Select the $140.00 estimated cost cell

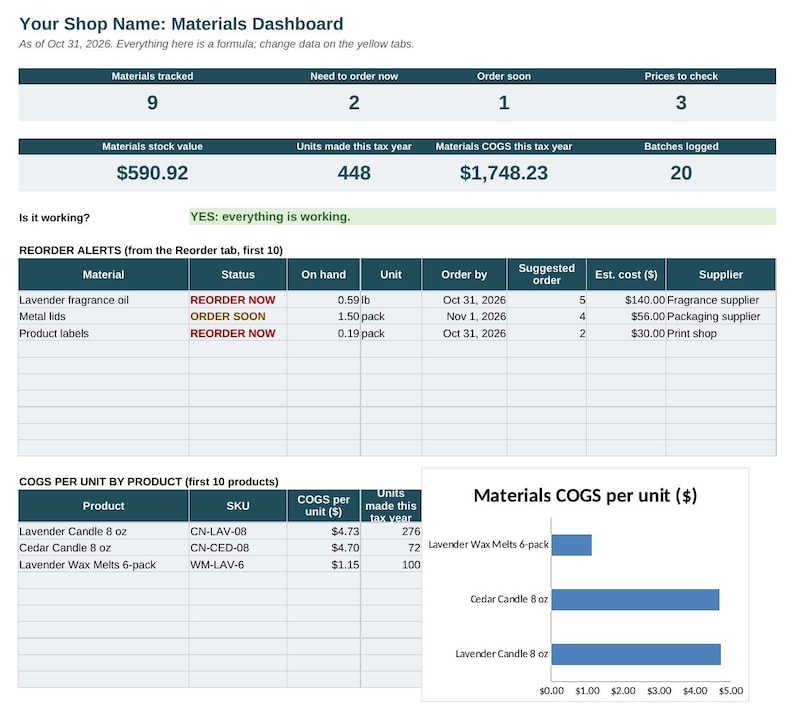point(626,300)
